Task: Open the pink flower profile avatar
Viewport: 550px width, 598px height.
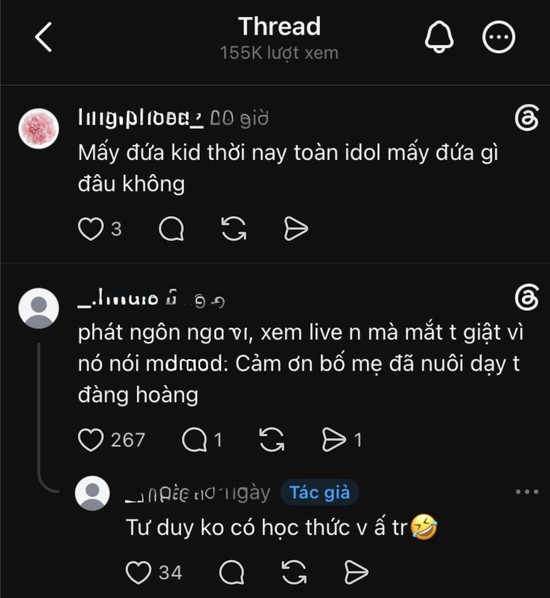Action: [39, 128]
